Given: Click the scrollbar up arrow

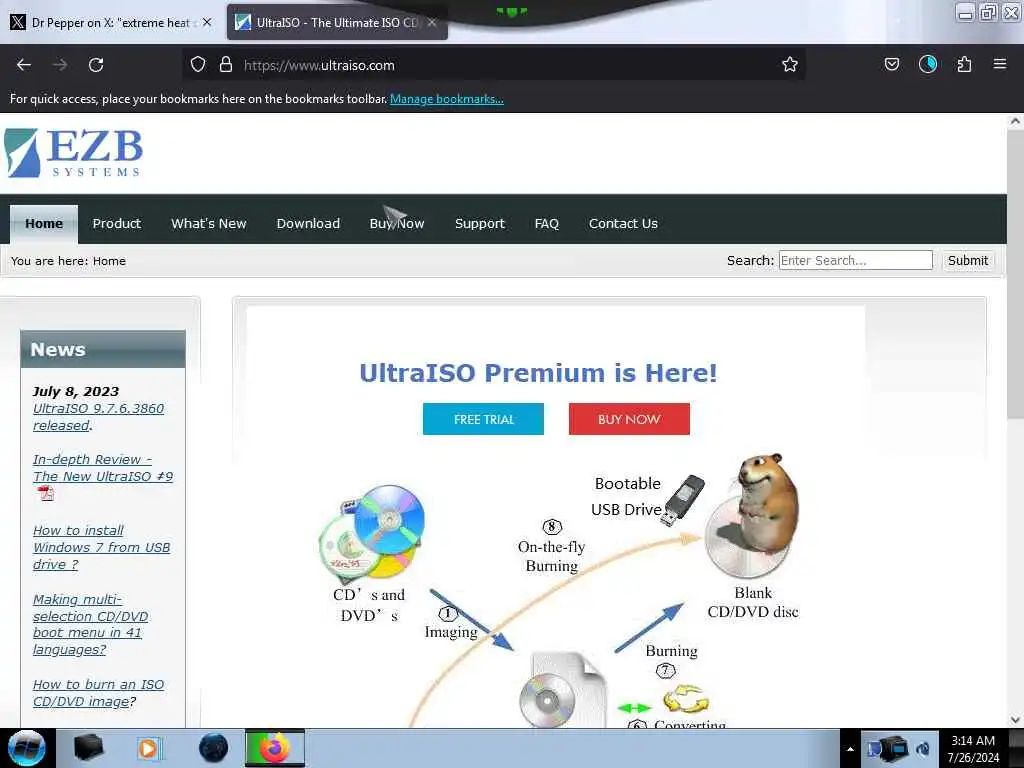Looking at the screenshot, I should (x=1015, y=121).
